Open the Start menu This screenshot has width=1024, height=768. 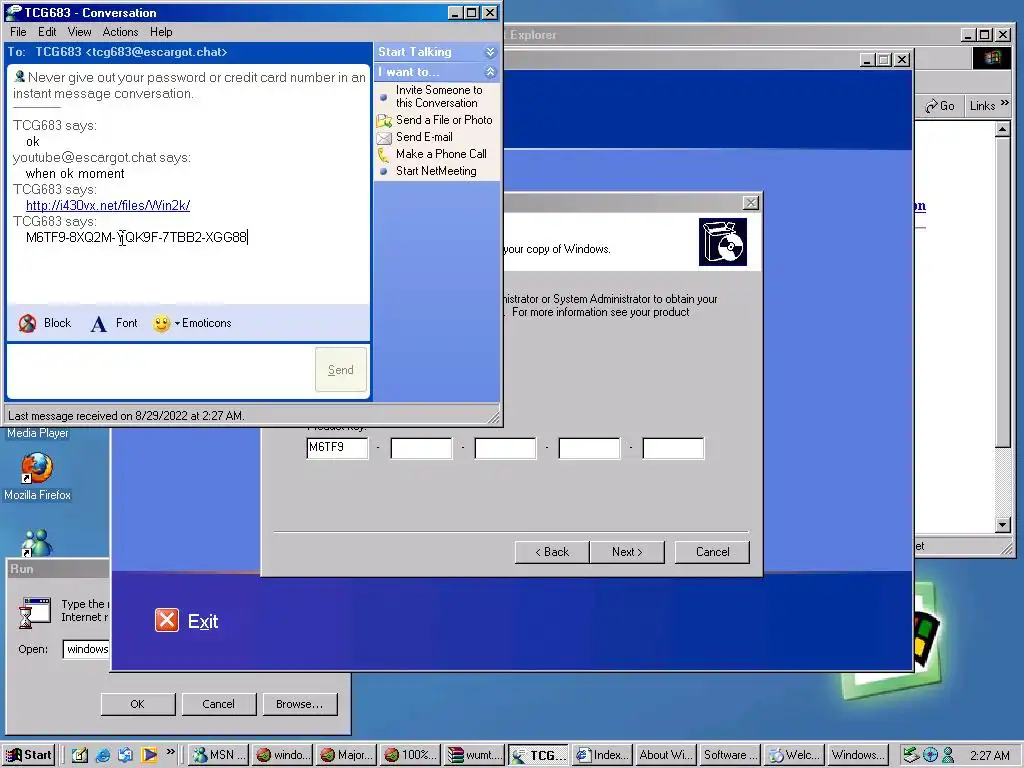pos(29,755)
